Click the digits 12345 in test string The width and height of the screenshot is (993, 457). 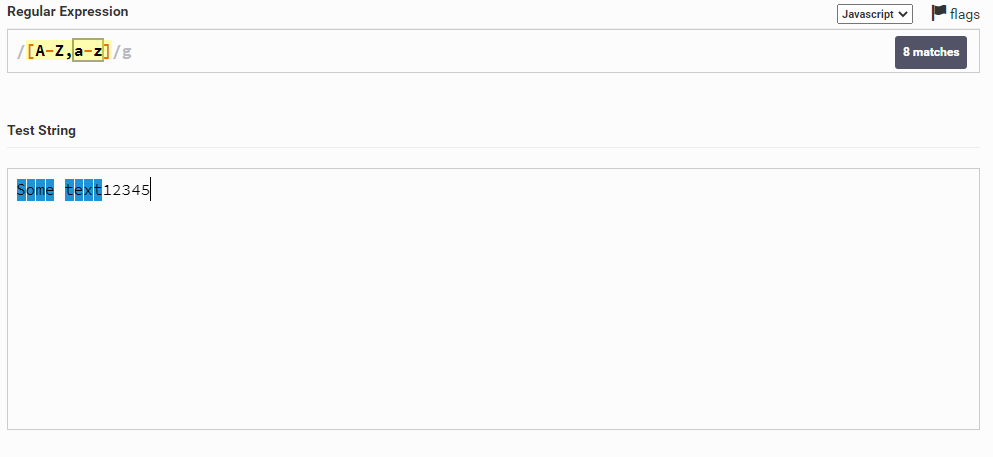(x=126, y=190)
